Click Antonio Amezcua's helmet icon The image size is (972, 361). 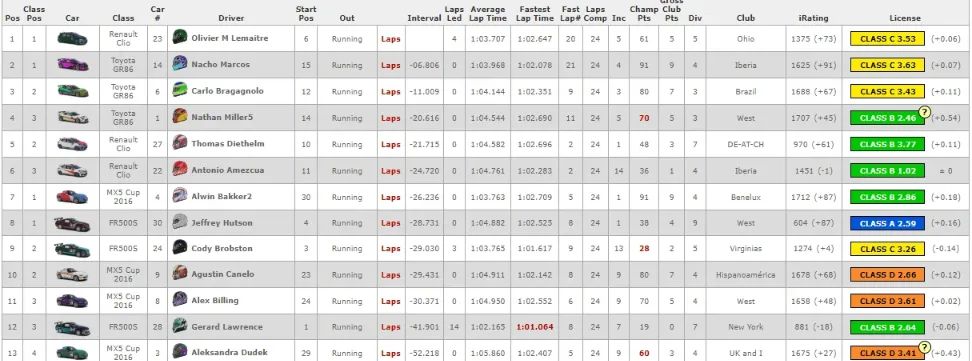coord(180,169)
